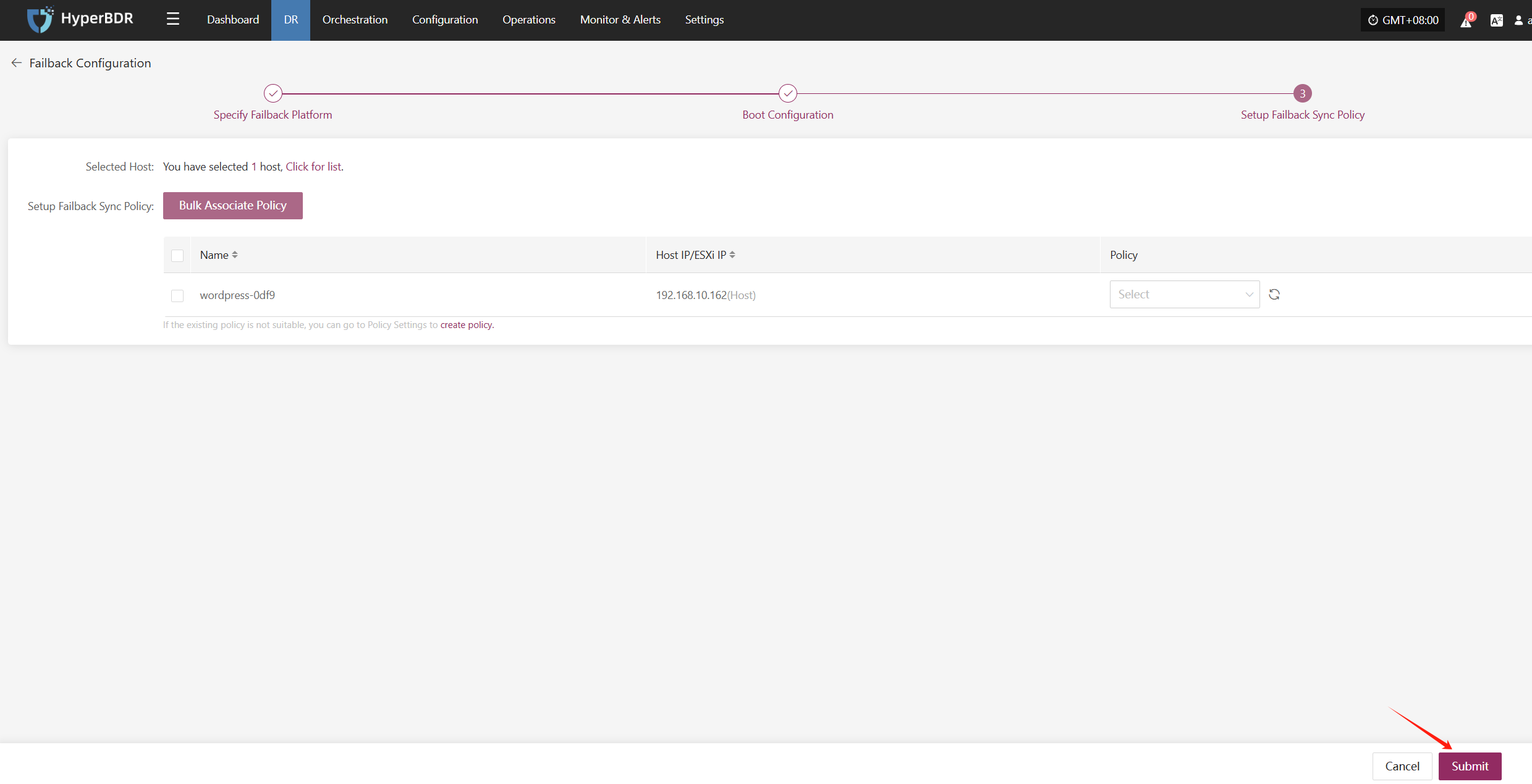This screenshot has height=784, width=1532.
Task: Click the 192.168.10.162(Host) cell
Action: pyautogui.click(x=706, y=295)
